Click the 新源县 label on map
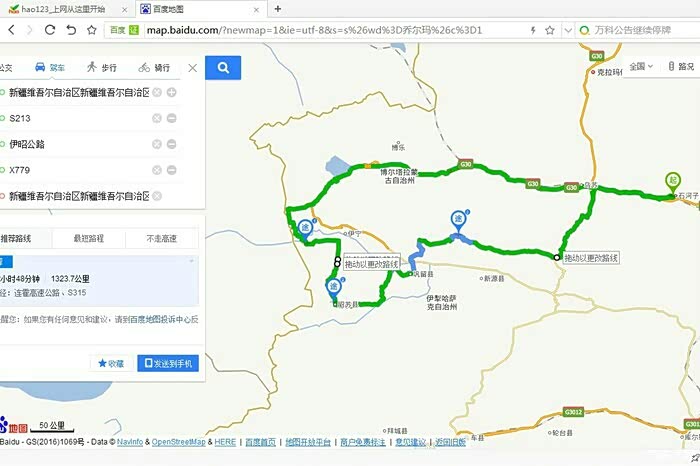700x466 pixels. (x=493, y=278)
